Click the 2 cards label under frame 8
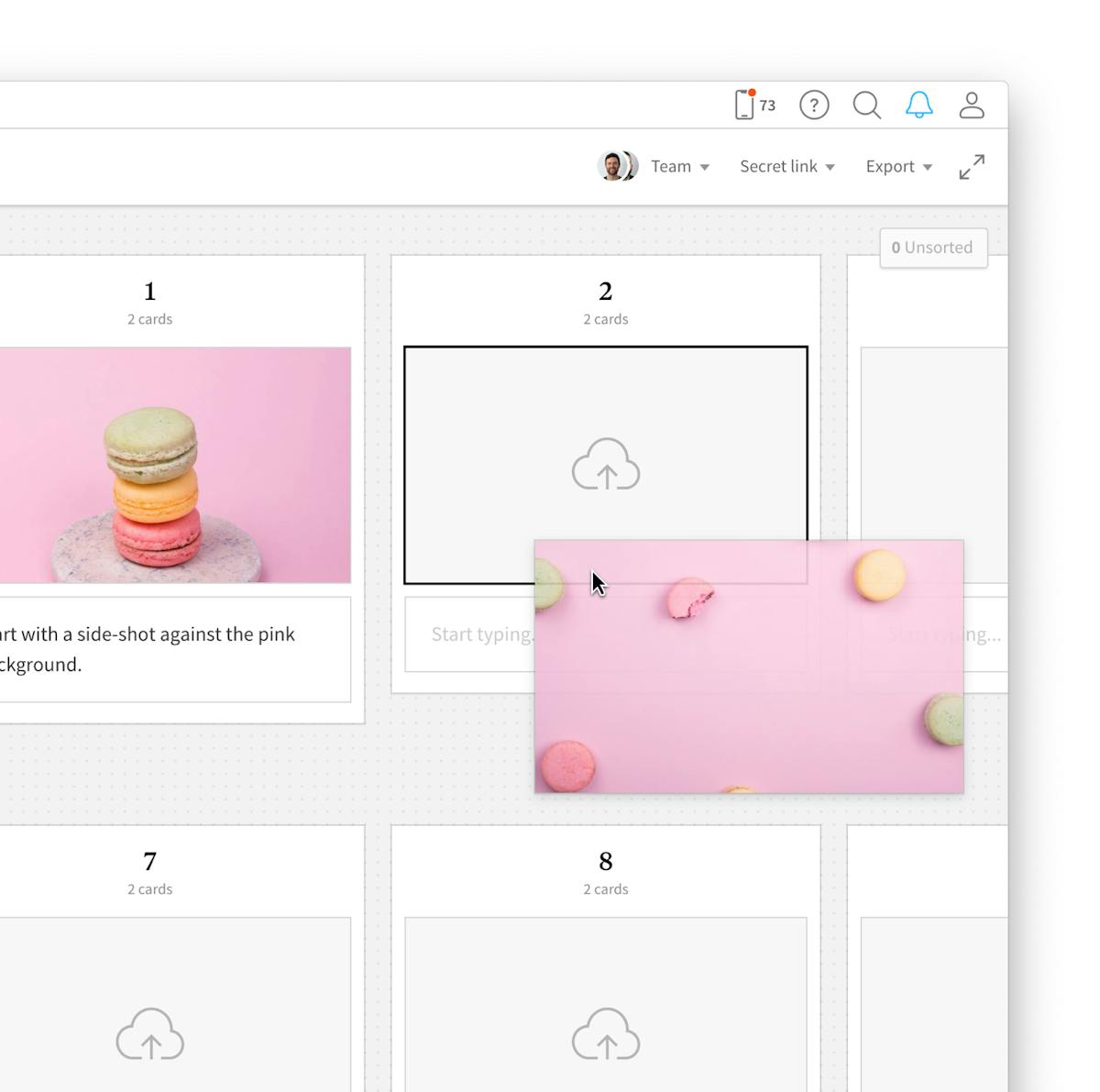 pyautogui.click(x=605, y=888)
